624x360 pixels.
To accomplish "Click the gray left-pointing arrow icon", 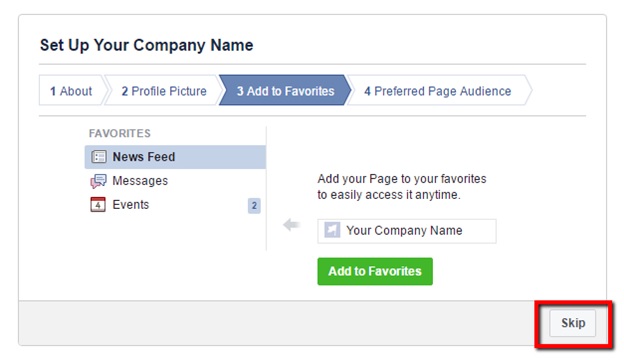I will [x=291, y=225].
